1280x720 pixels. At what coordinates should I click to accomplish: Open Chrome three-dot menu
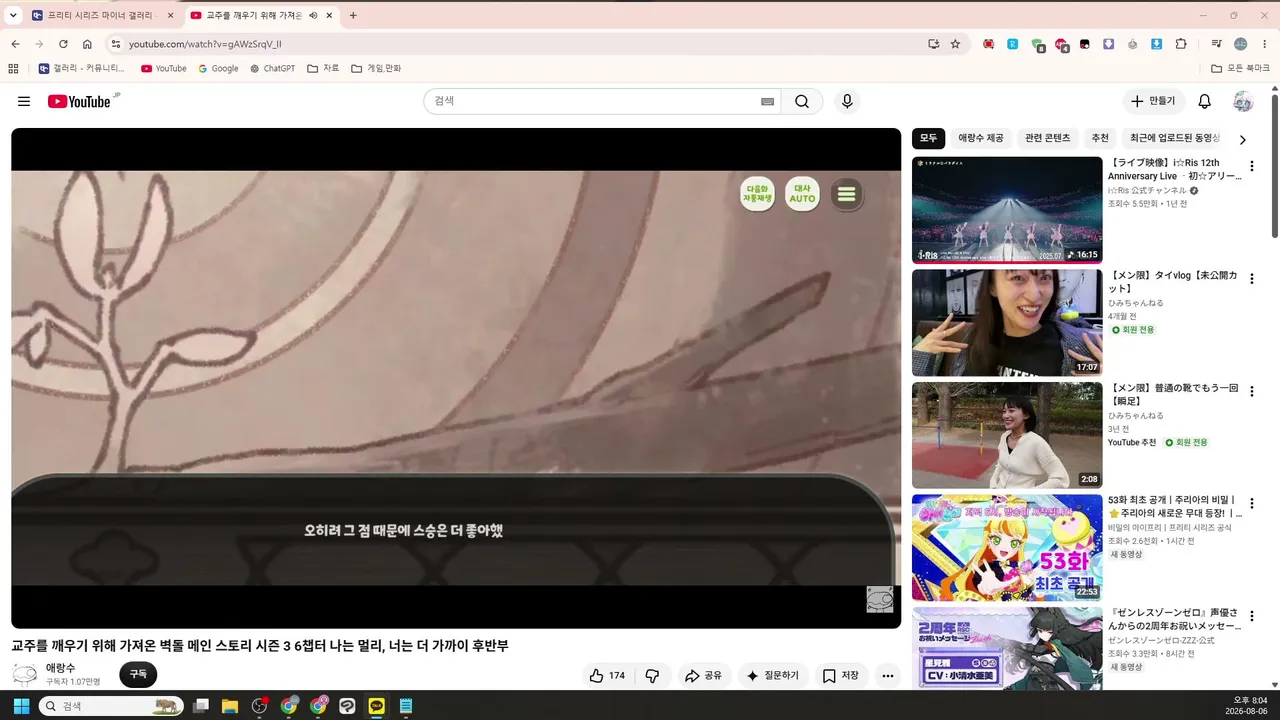click(x=1264, y=44)
